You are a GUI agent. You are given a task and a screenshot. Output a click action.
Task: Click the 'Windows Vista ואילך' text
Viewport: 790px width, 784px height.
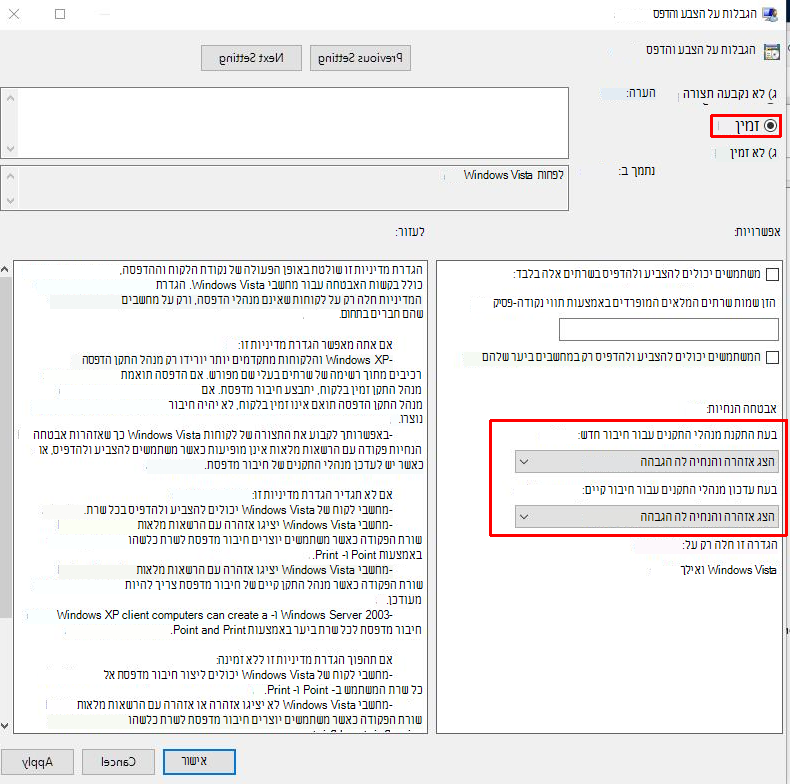click(x=728, y=570)
